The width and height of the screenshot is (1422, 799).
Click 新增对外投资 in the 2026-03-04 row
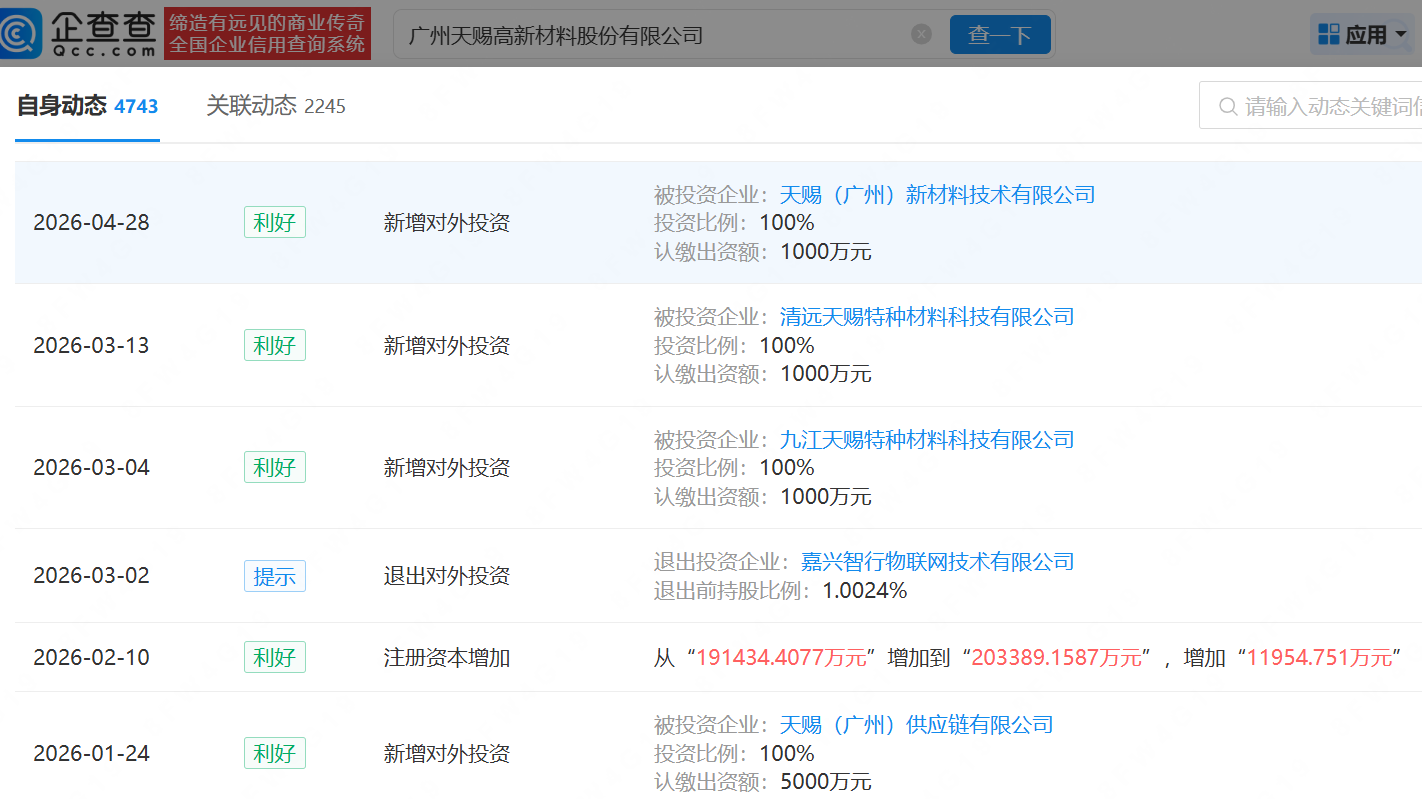(x=447, y=467)
